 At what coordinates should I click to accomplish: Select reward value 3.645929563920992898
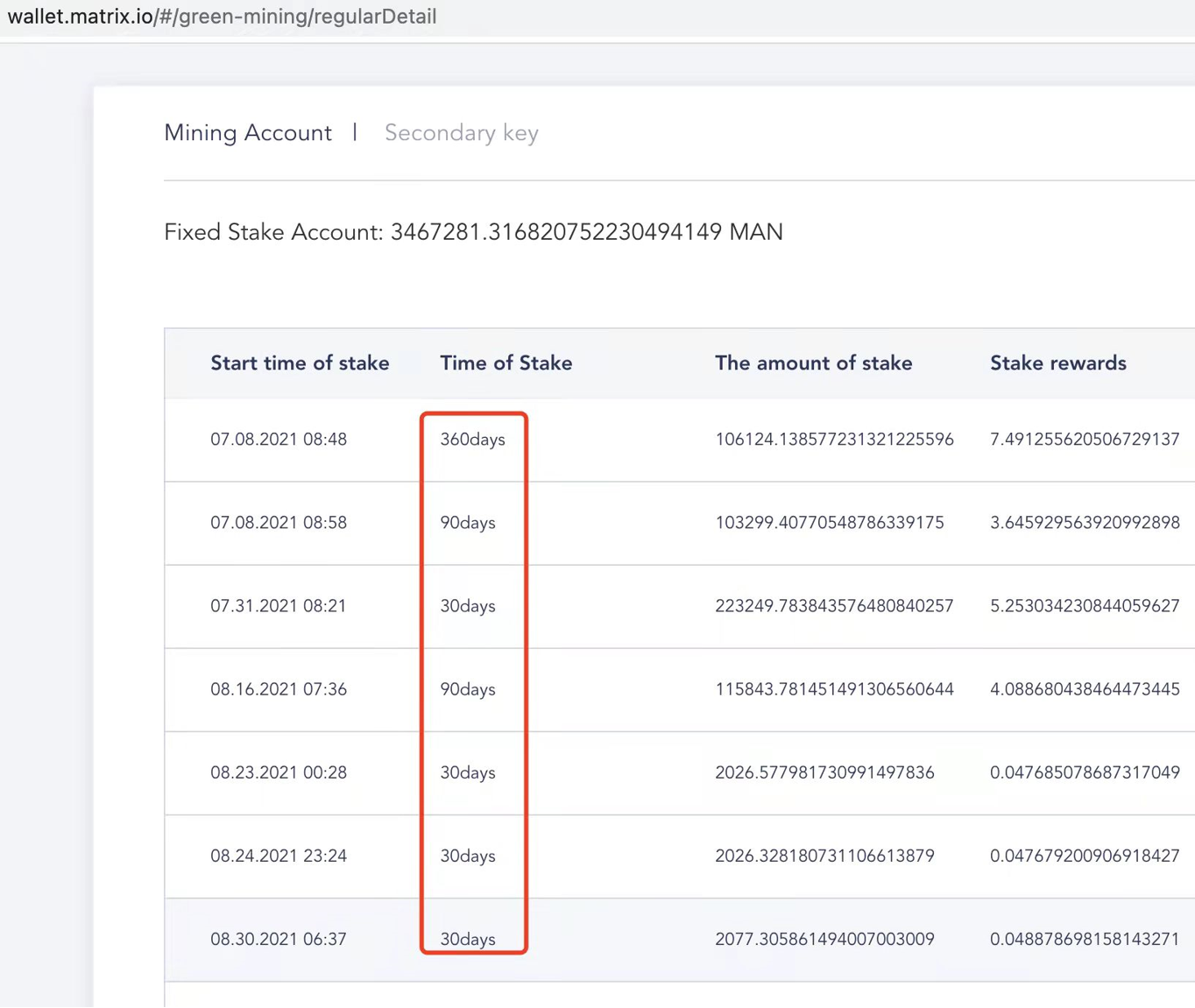pyautogui.click(x=1085, y=523)
